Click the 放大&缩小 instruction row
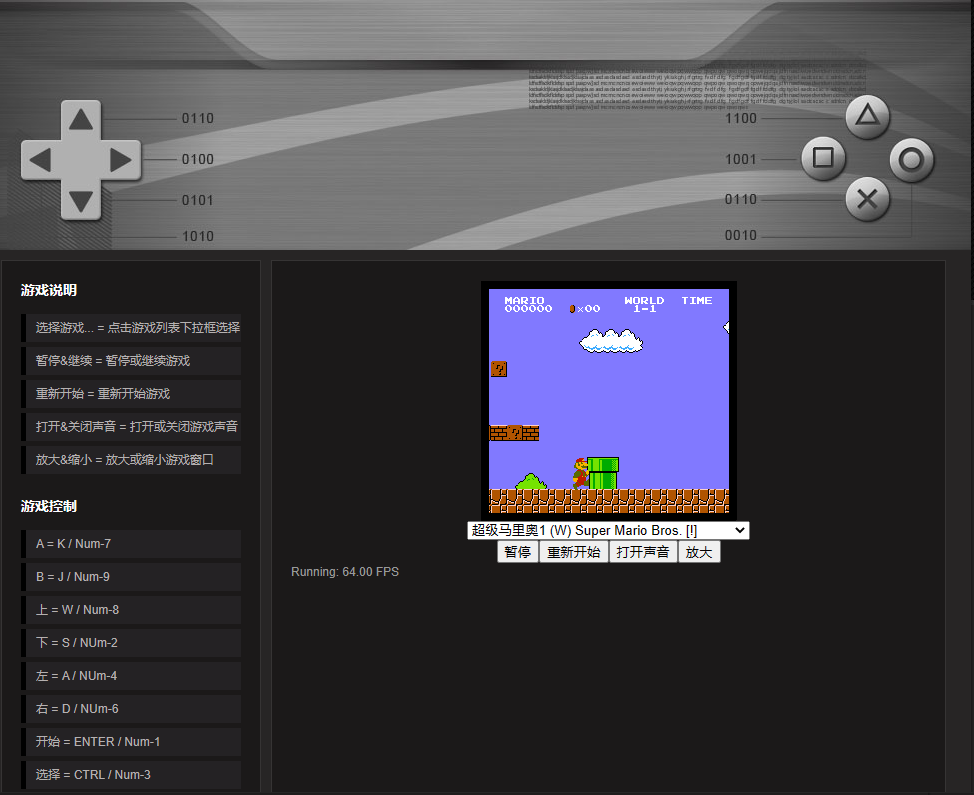 [131, 460]
